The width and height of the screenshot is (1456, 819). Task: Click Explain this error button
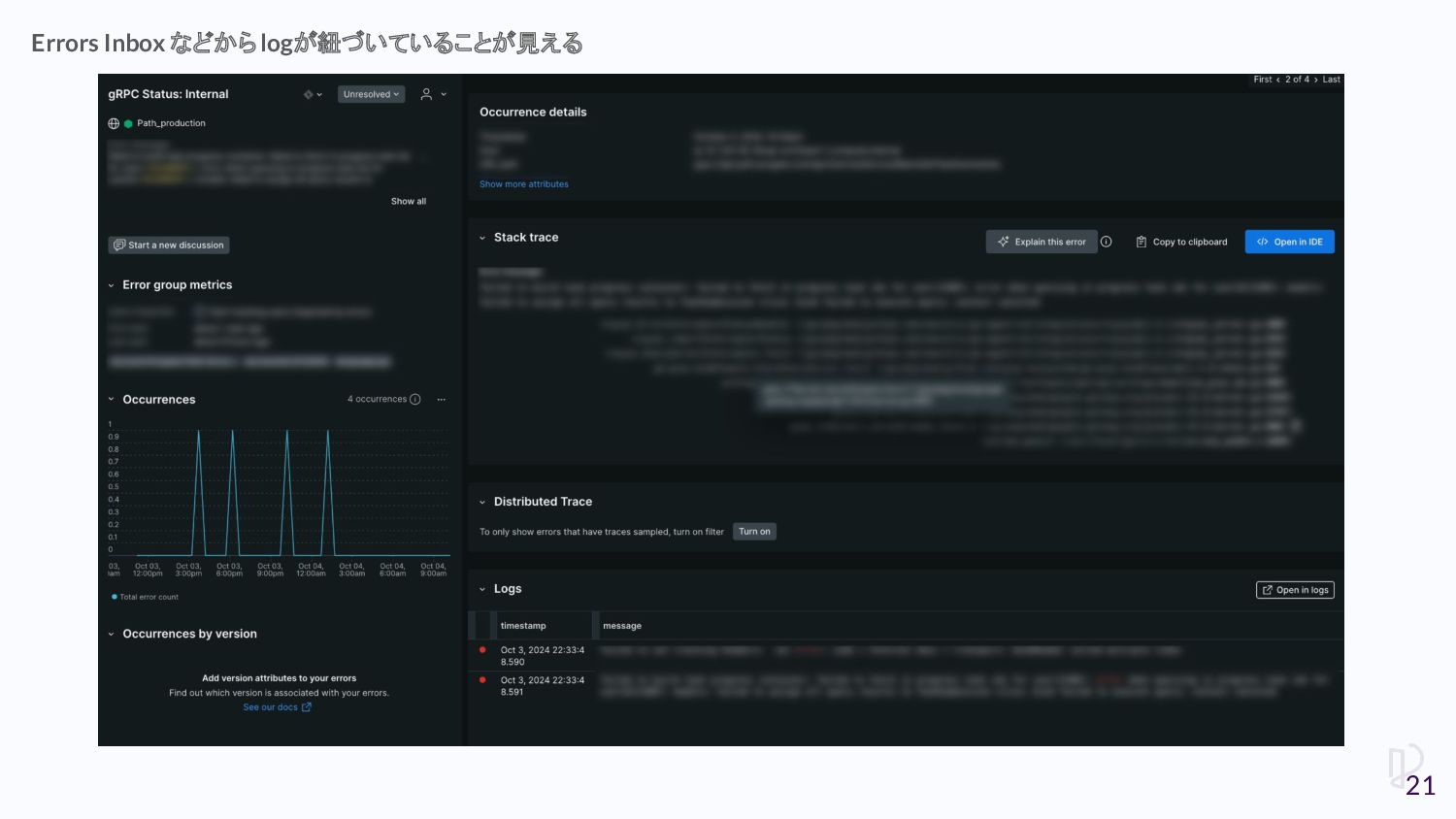click(x=1042, y=242)
